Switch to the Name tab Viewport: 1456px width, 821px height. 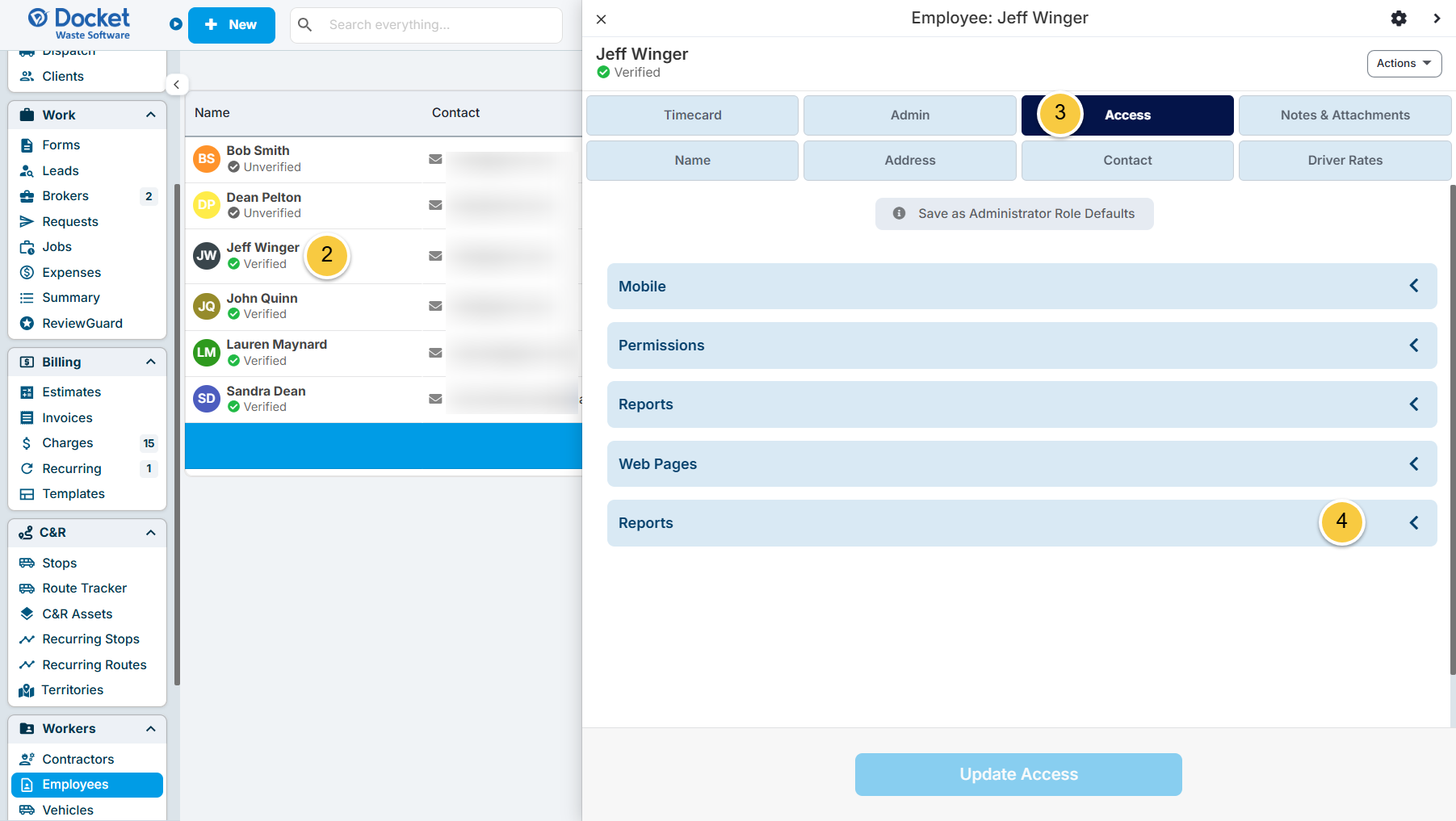692,161
